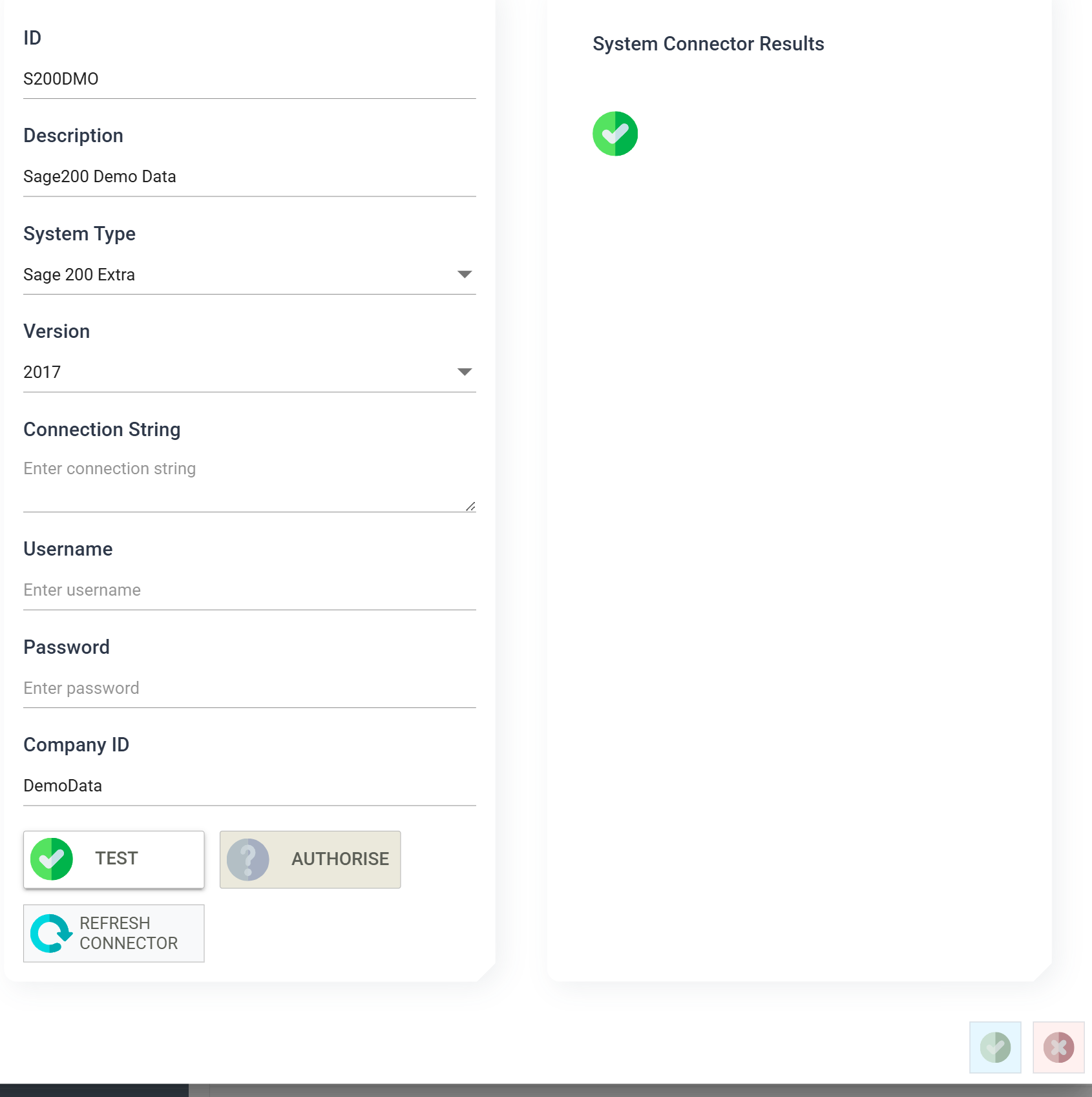Grab the connection string resize handle
This screenshot has height=1097, width=1092.
pyautogui.click(x=470, y=506)
